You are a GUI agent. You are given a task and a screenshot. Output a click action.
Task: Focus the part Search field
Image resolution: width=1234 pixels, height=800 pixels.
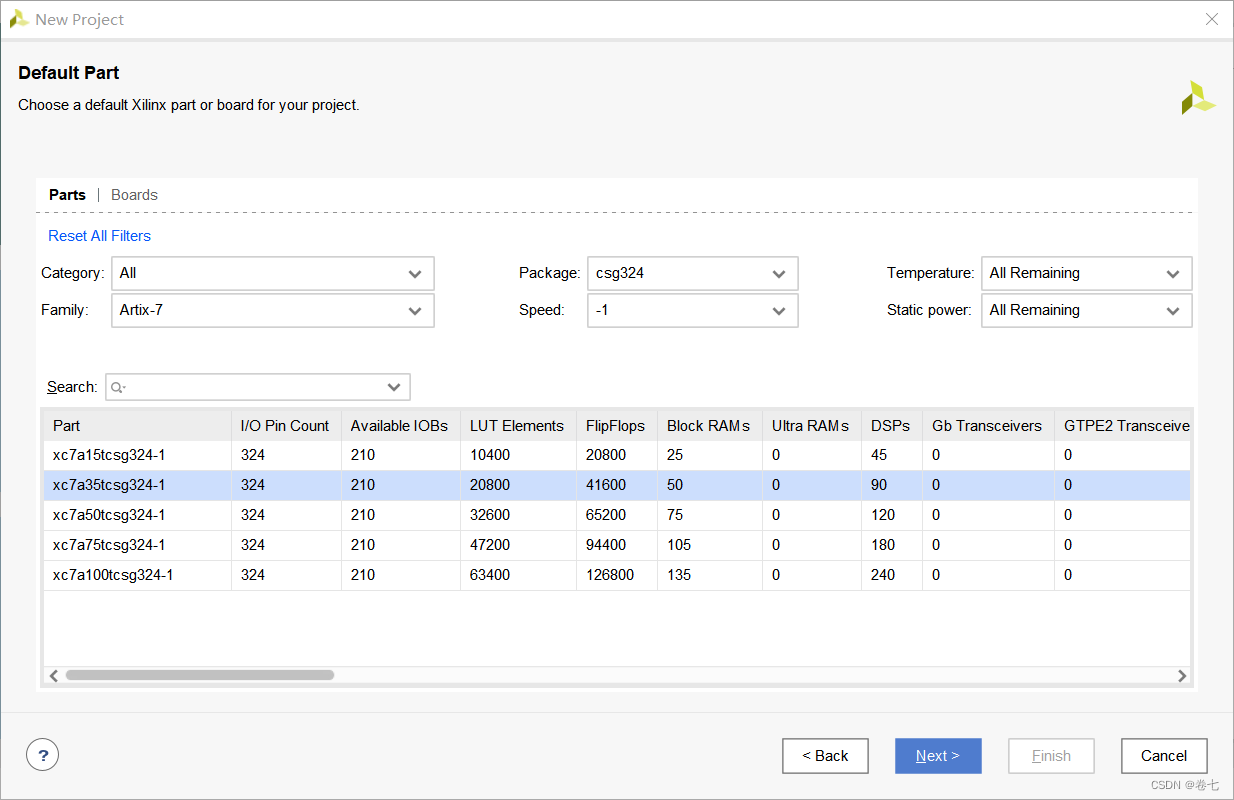pyautogui.click(x=257, y=387)
